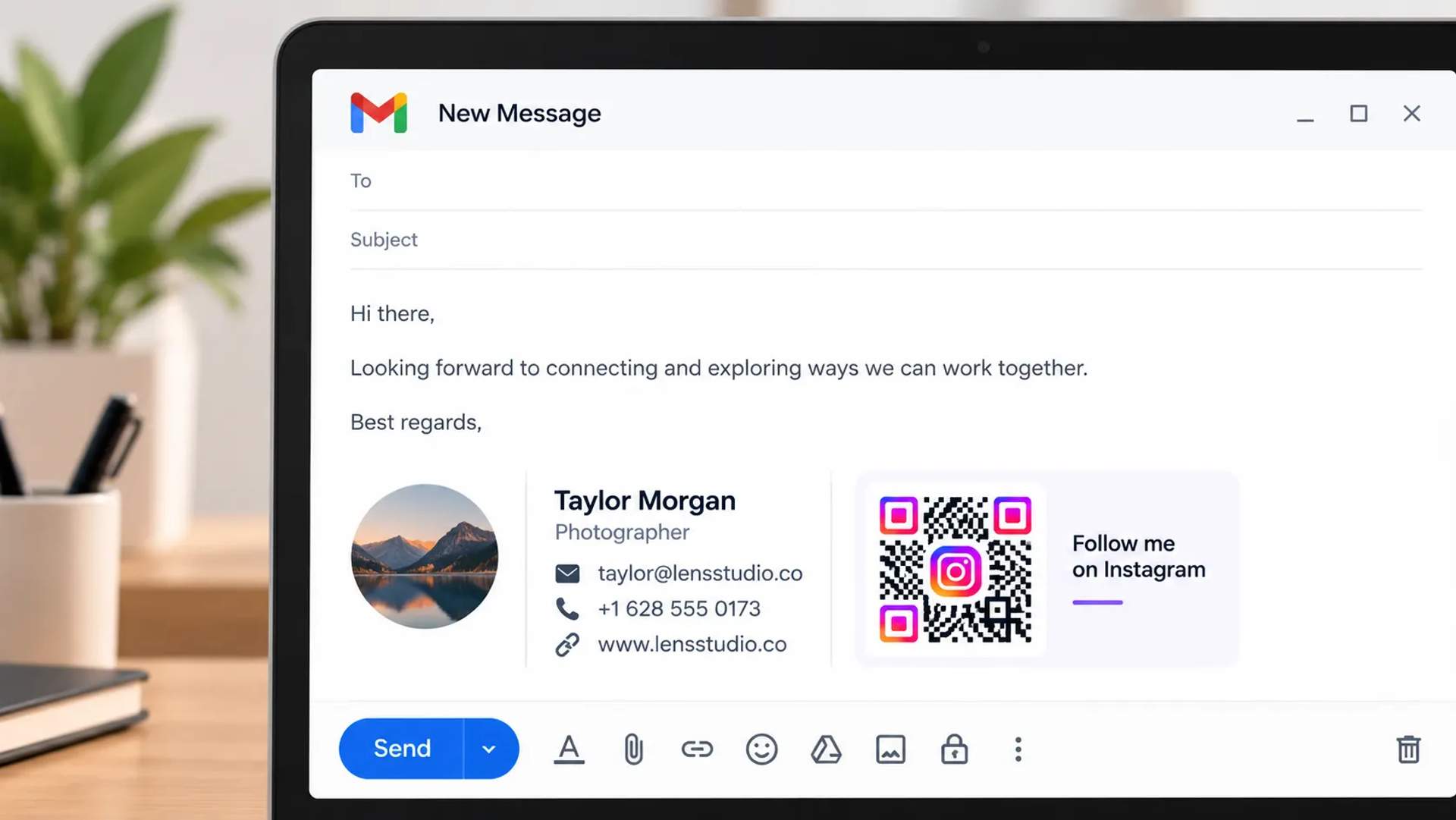Open more options three-dot menu

pyautogui.click(x=1018, y=749)
